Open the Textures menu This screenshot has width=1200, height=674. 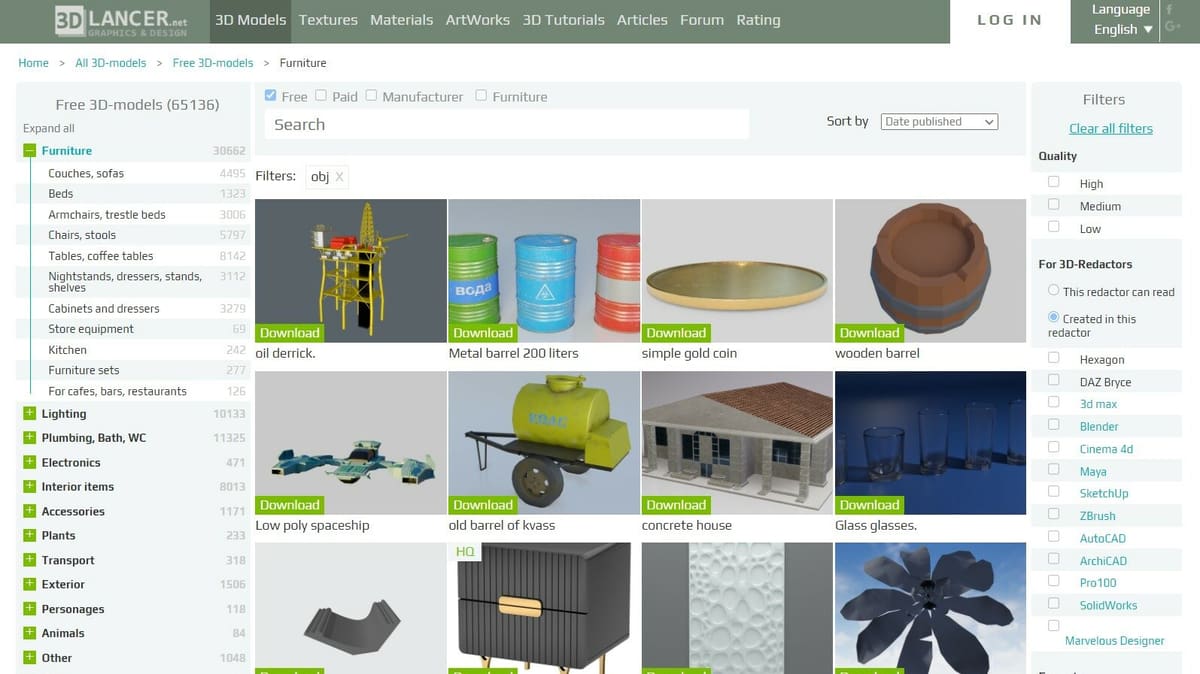pyautogui.click(x=328, y=20)
